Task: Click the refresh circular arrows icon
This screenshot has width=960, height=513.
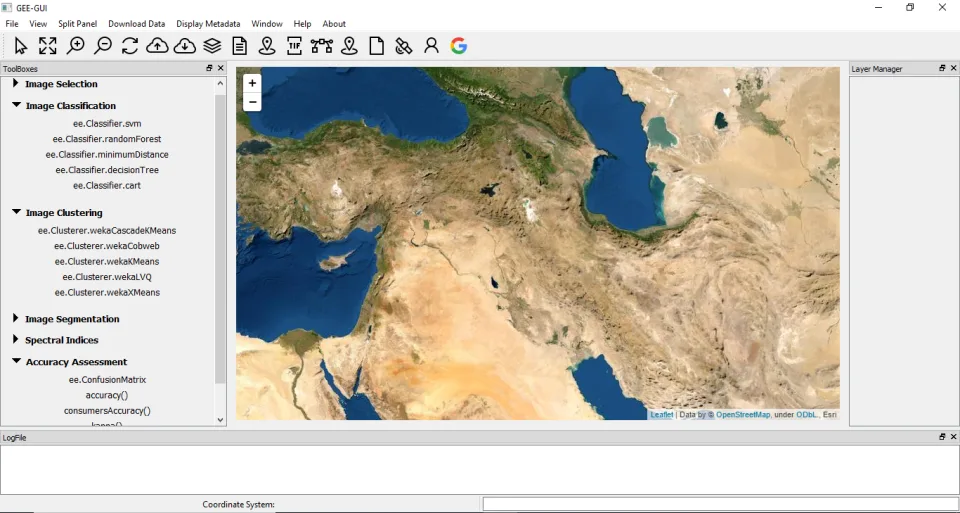Action: pos(130,46)
